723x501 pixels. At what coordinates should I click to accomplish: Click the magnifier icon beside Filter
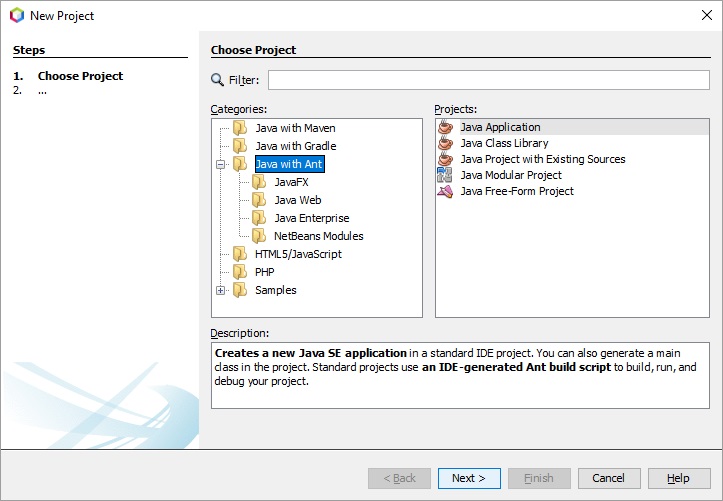point(217,80)
